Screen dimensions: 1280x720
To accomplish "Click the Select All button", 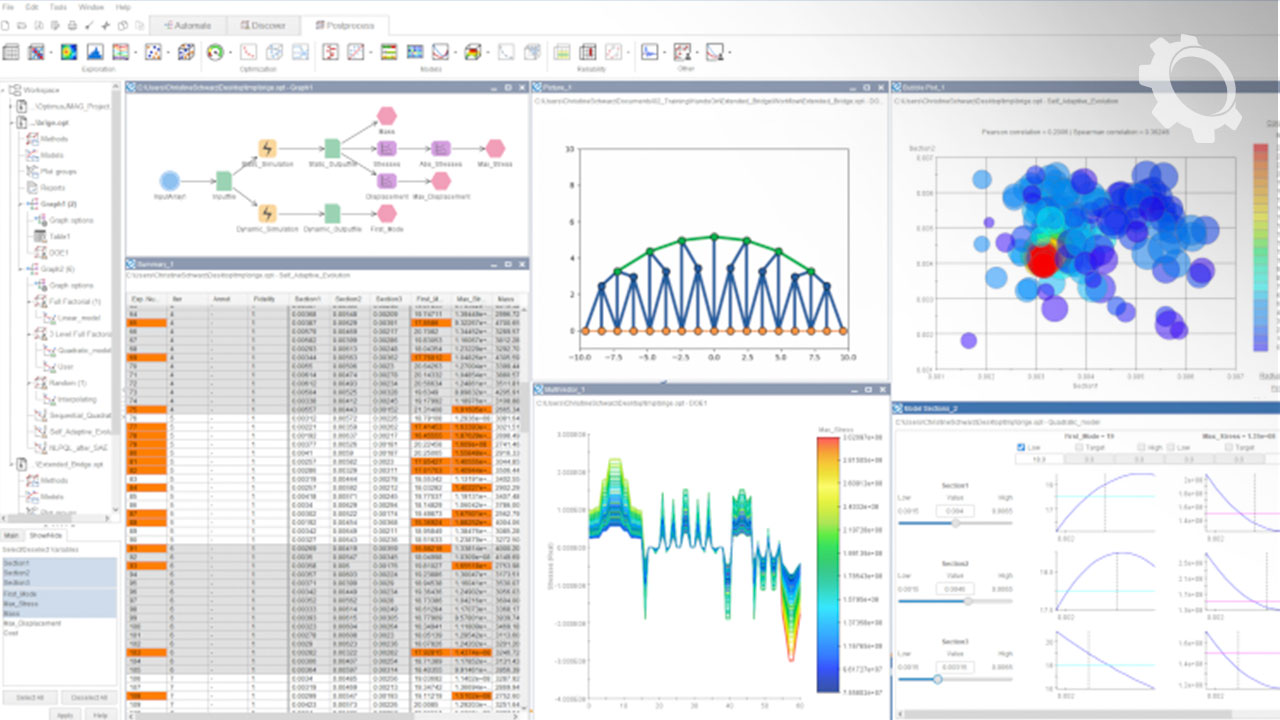I will (x=29, y=696).
